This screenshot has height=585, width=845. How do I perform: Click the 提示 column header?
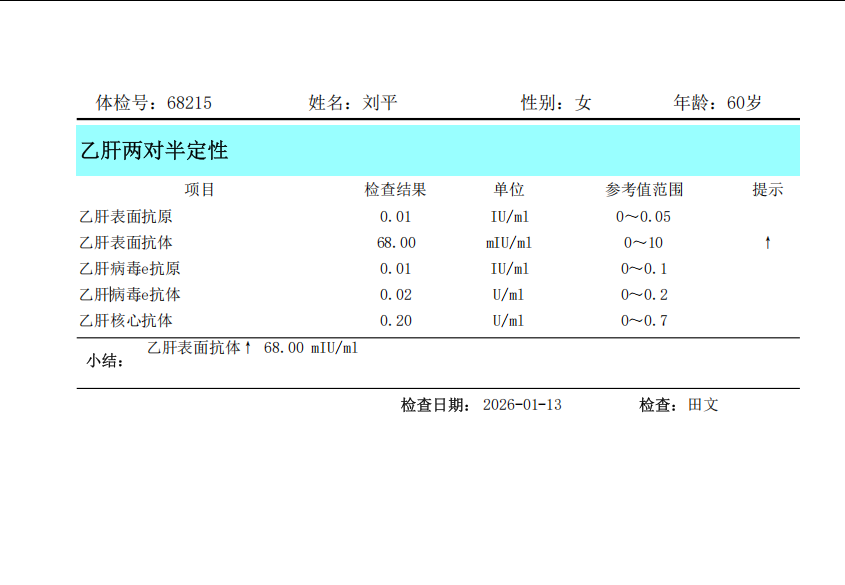point(767,190)
